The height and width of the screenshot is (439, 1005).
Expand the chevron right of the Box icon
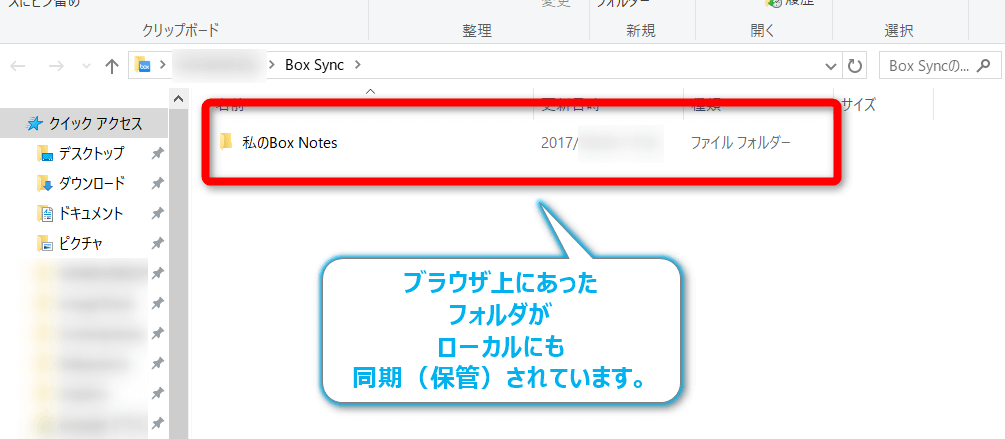coord(163,66)
